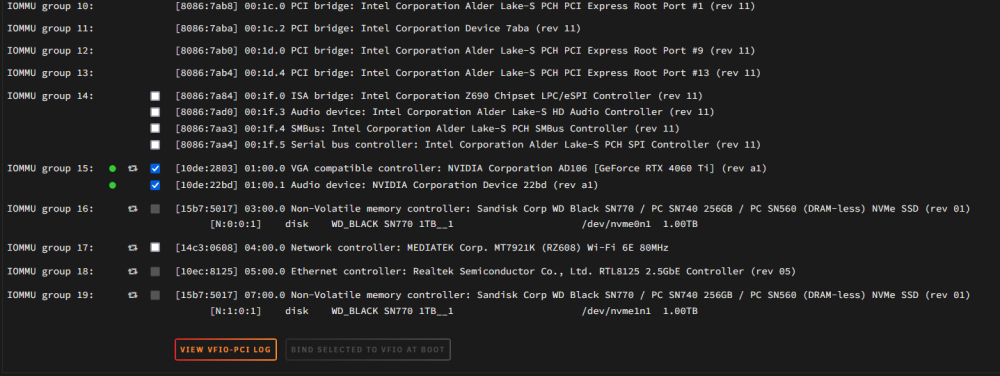Click the PCI Express Root Port #9 entry
The width and height of the screenshot is (1000, 376).
point(465,51)
